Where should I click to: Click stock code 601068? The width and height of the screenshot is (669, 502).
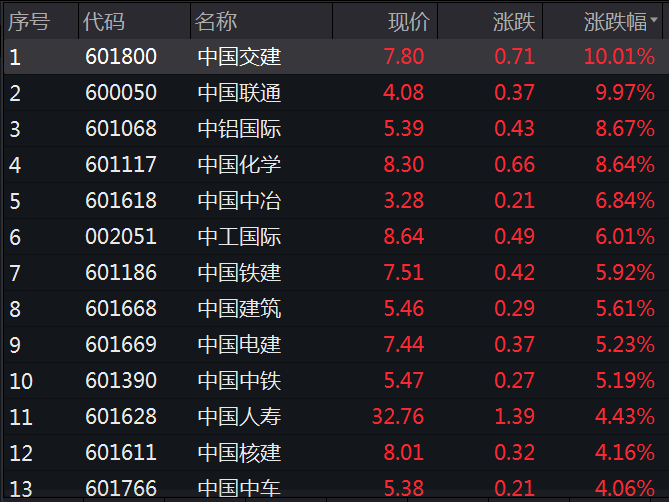tap(121, 129)
